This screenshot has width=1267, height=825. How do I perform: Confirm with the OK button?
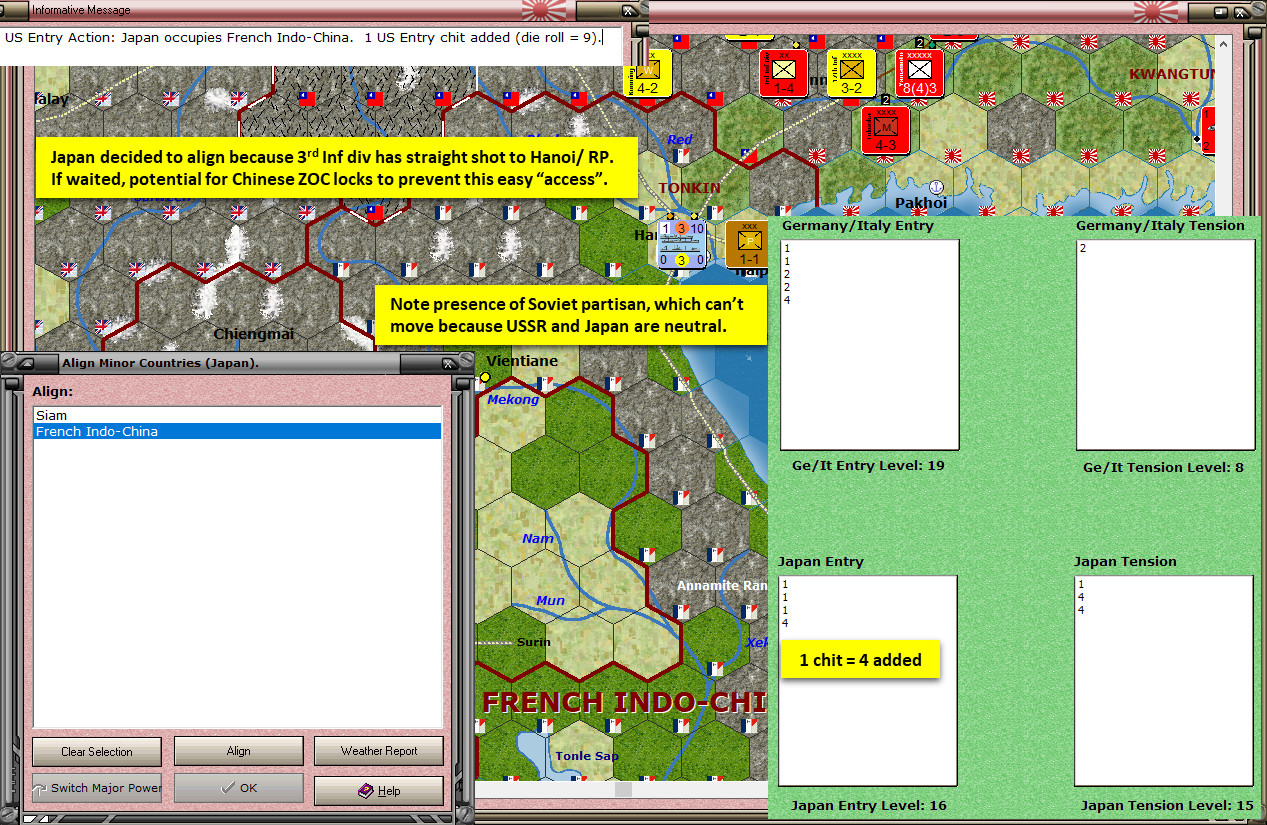pos(238,788)
